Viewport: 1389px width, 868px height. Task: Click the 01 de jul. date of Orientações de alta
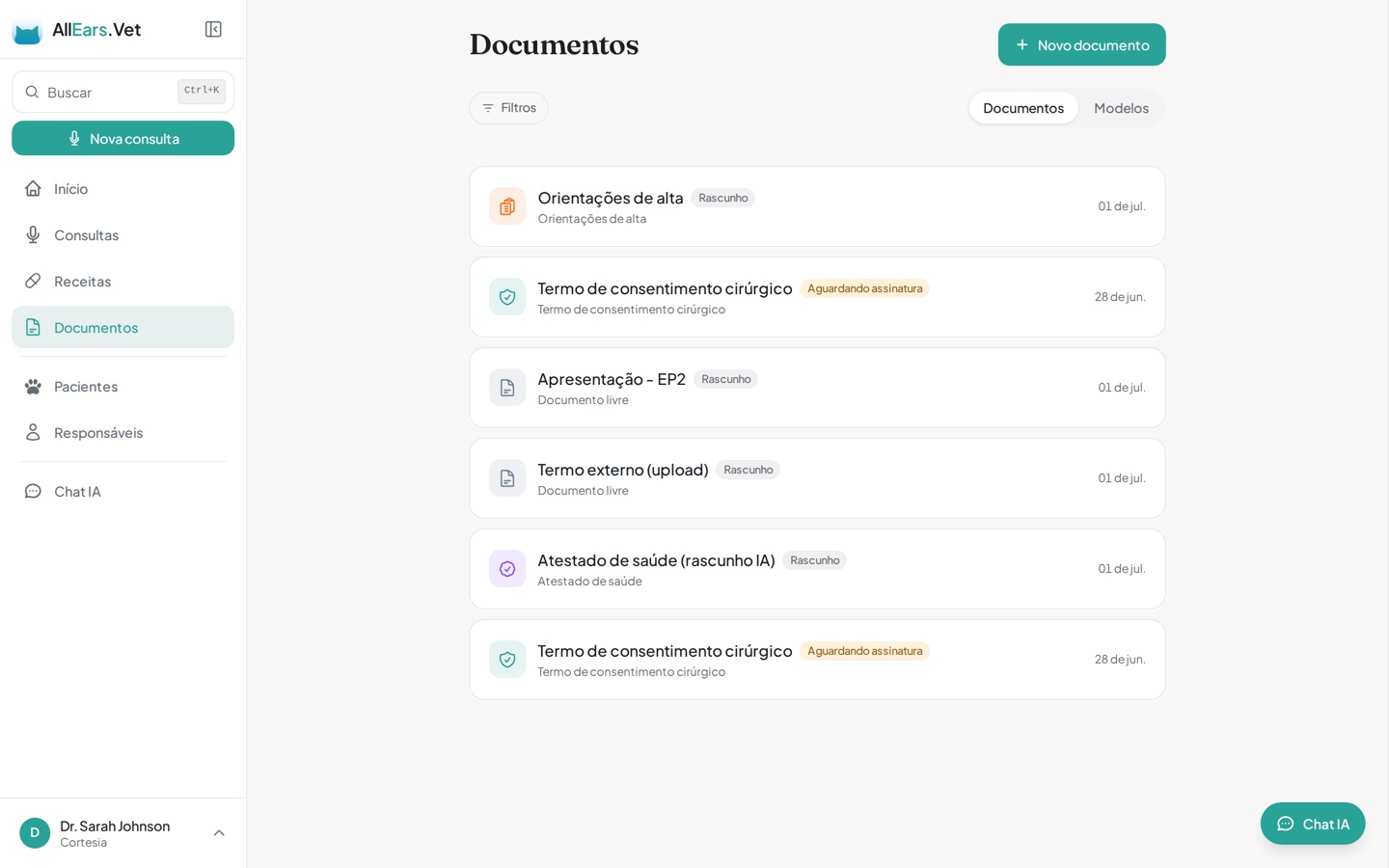pos(1122,206)
